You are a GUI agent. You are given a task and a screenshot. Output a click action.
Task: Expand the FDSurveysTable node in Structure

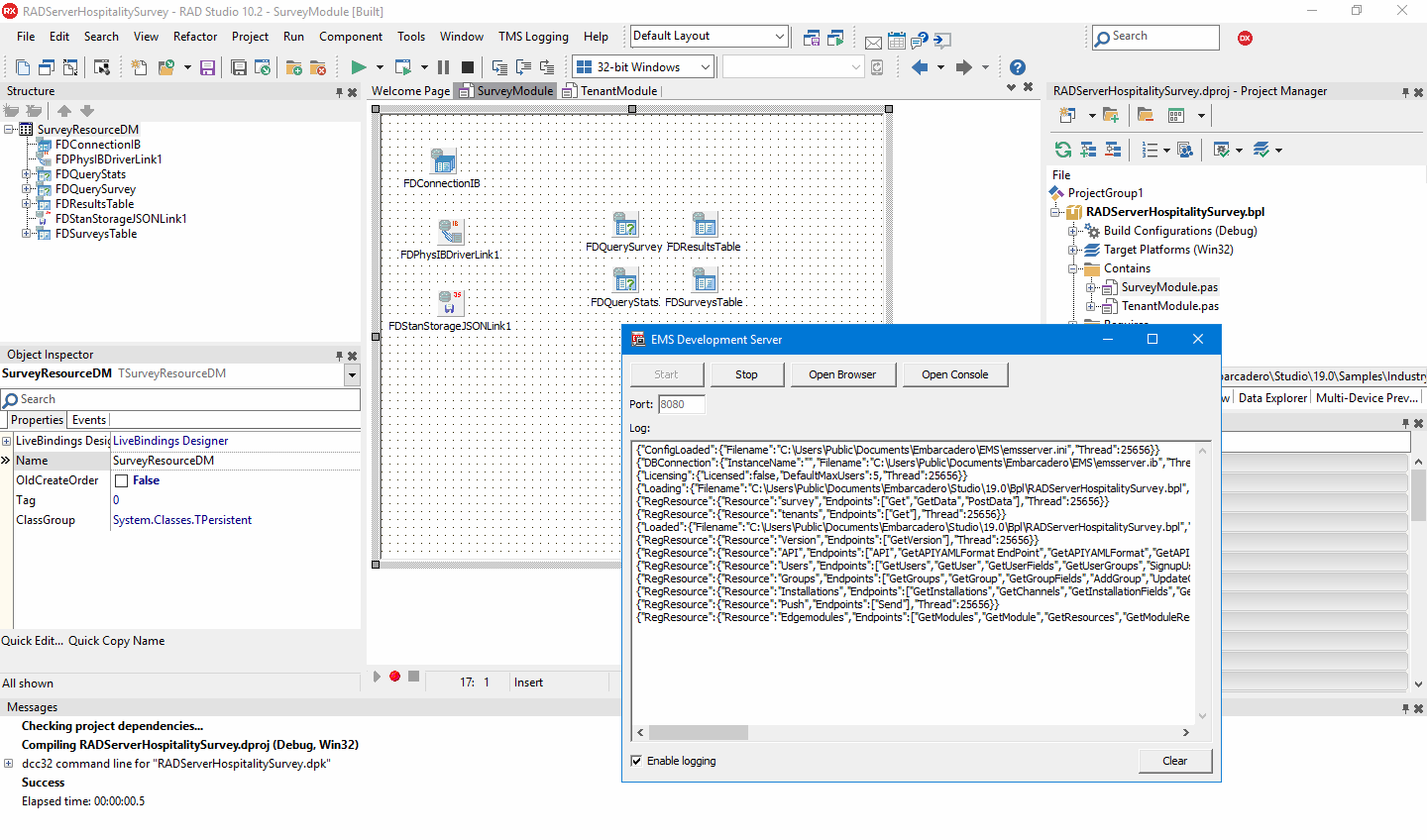coord(27,234)
